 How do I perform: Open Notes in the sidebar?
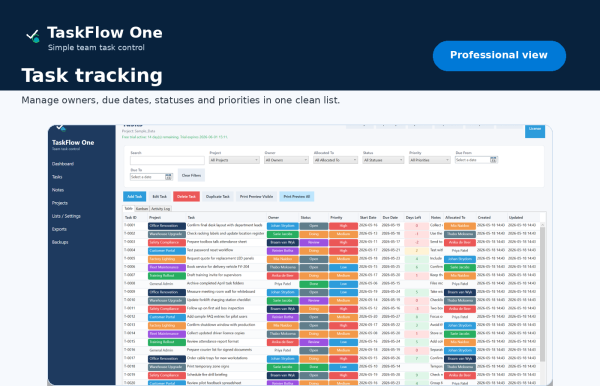(x=58, y=190)
